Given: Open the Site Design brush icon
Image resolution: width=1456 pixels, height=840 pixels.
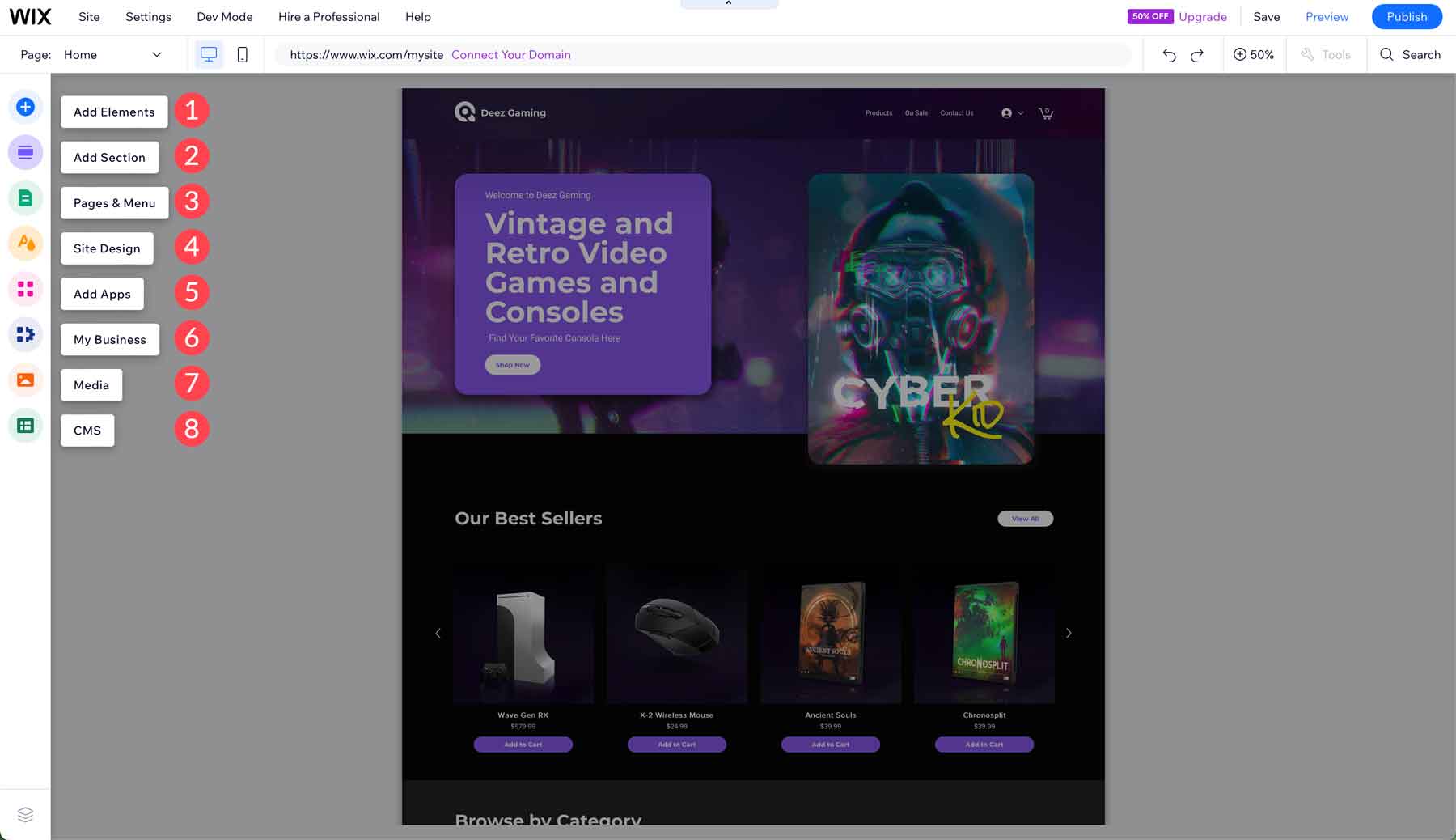Looking at the screenshot, I should 25,243.
